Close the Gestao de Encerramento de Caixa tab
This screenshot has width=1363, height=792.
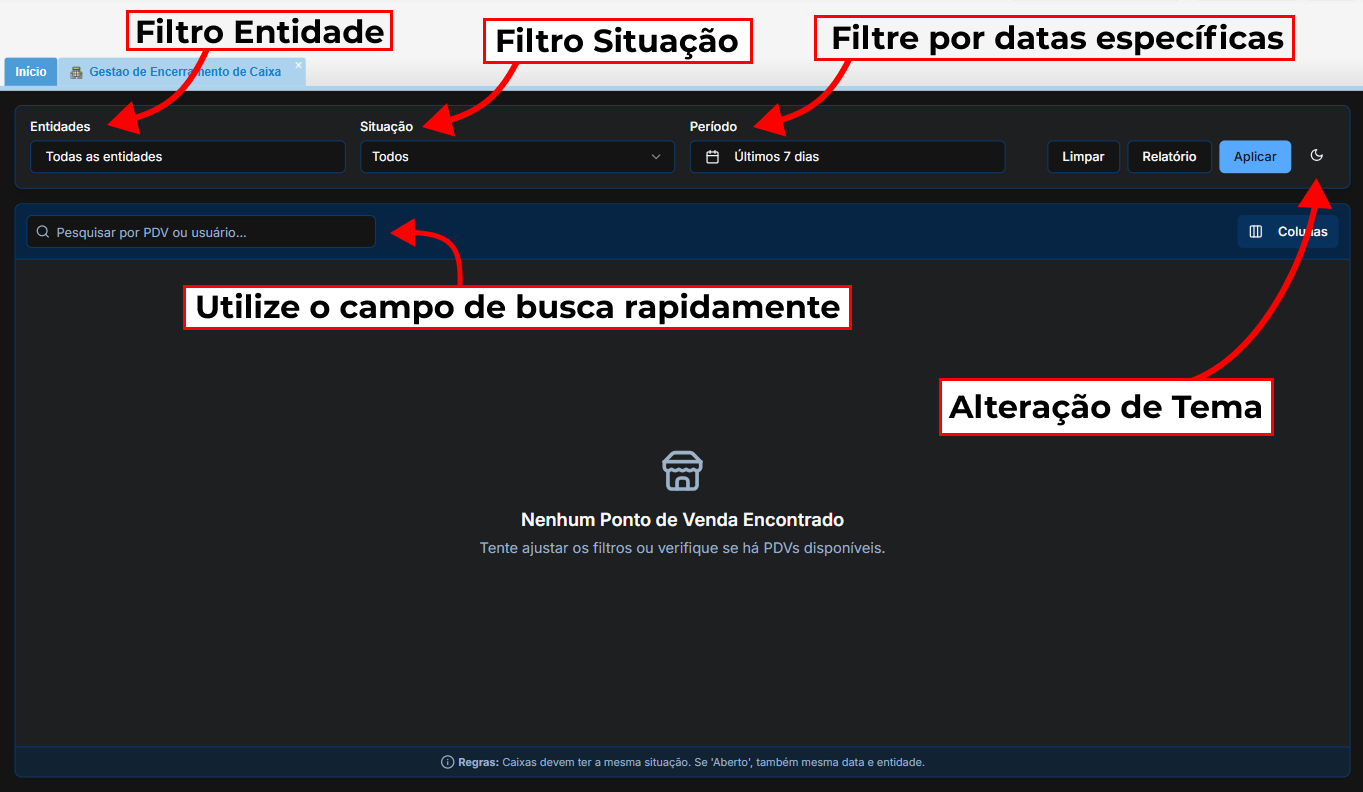tap(298, 65)
